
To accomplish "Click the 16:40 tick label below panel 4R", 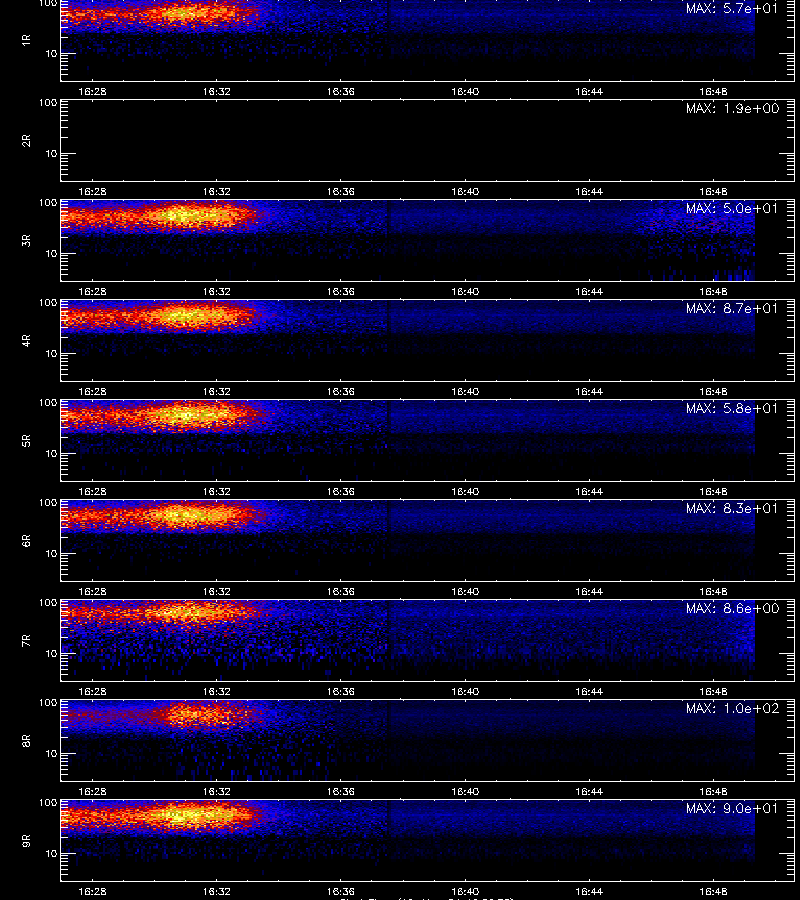I will coord(465,391).
